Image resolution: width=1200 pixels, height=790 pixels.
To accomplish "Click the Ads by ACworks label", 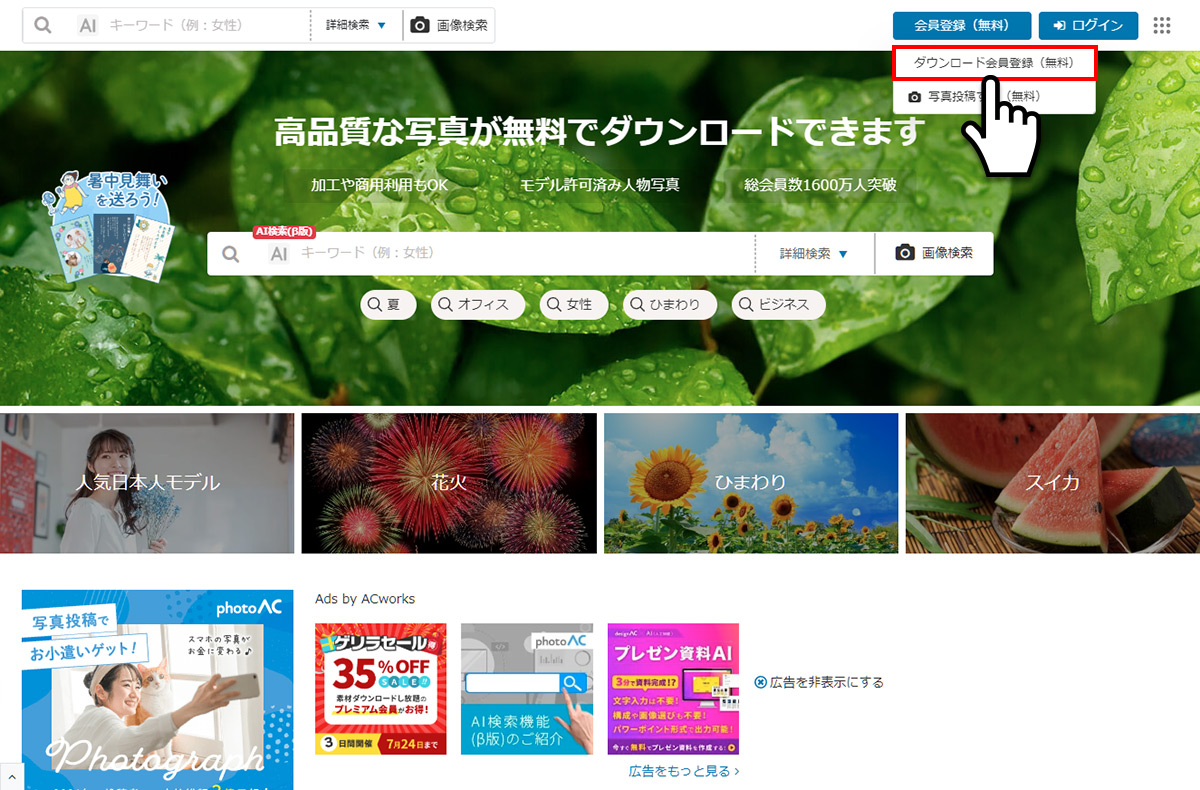I will tap(365, 599).
